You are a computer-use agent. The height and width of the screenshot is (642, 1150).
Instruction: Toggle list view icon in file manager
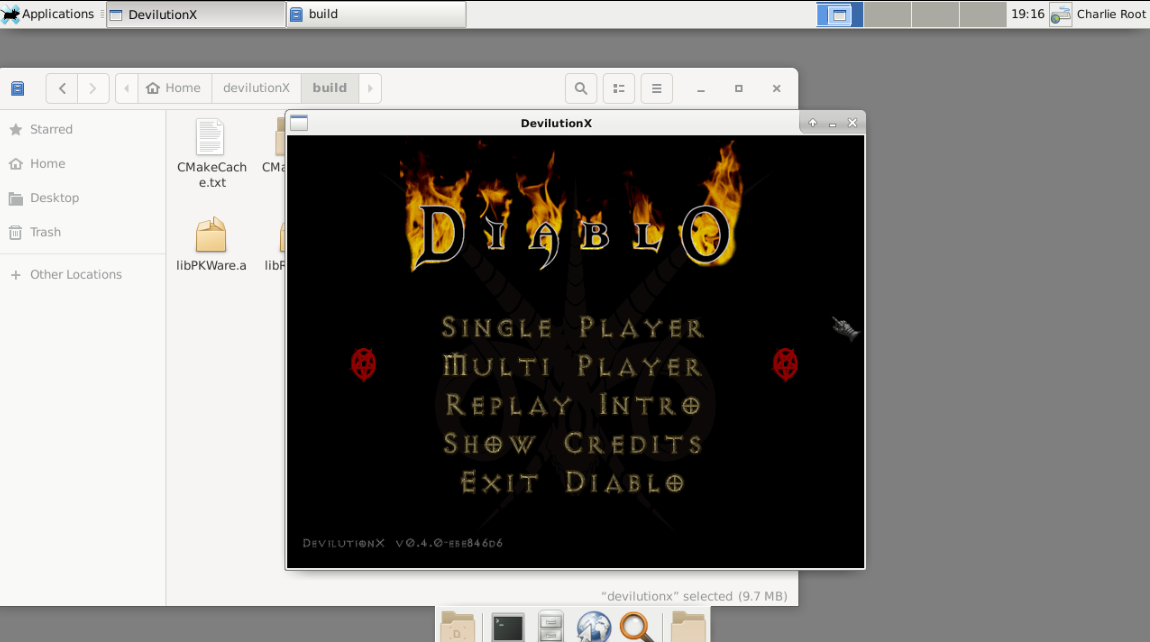click(619, 88)
